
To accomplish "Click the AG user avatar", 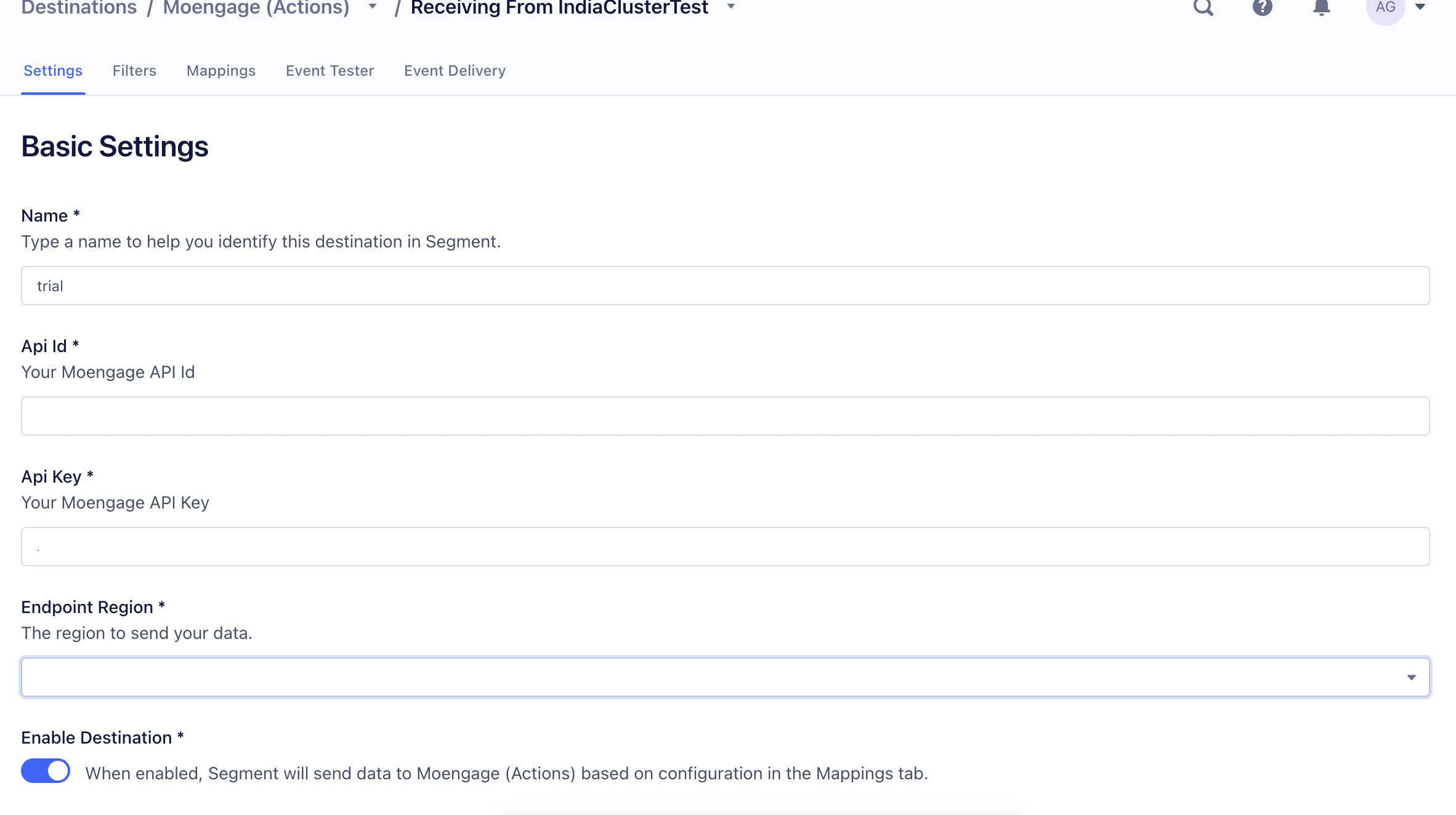I will pos(1385,8).
